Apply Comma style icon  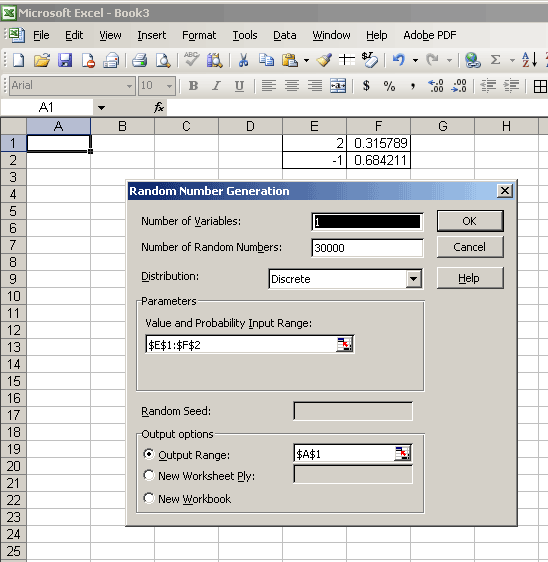413,86
